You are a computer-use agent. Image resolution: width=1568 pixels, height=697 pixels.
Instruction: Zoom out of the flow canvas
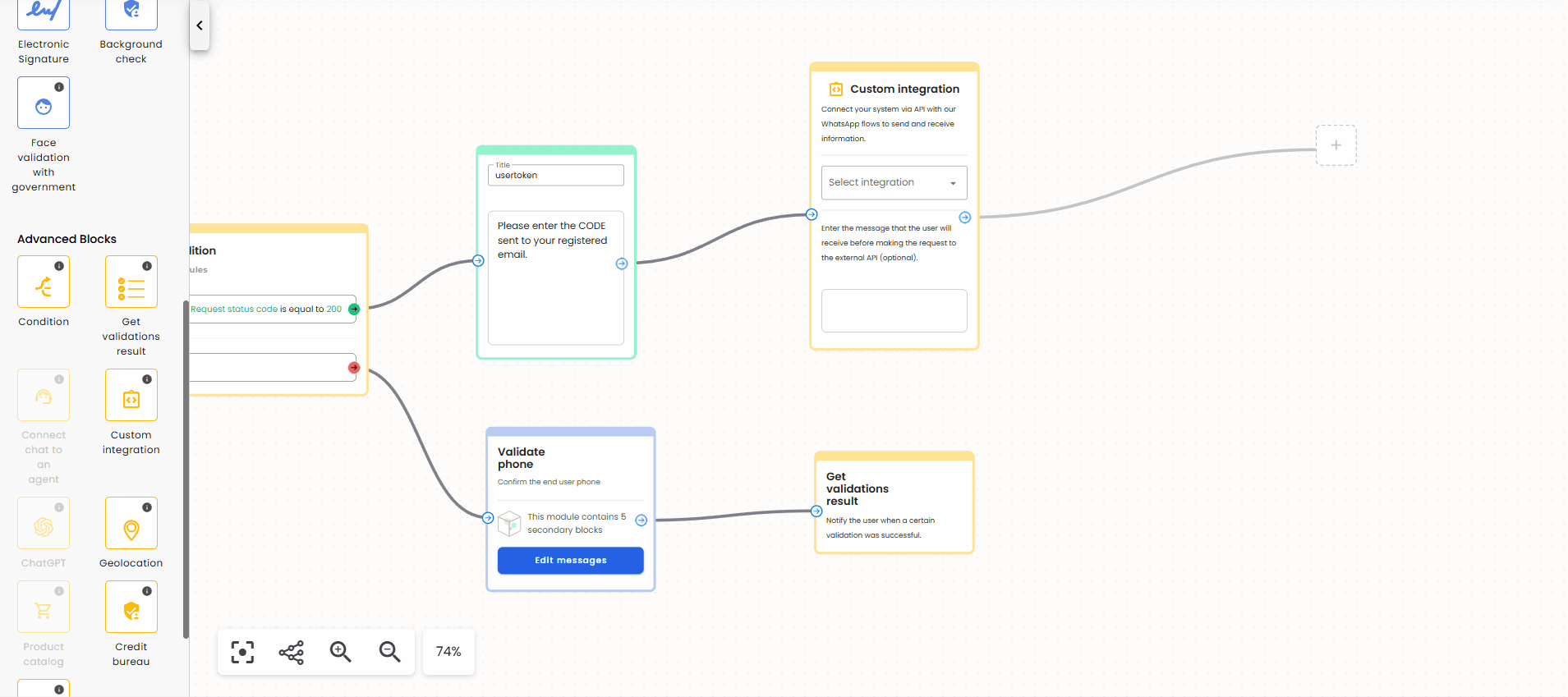[x=389, y=652]
